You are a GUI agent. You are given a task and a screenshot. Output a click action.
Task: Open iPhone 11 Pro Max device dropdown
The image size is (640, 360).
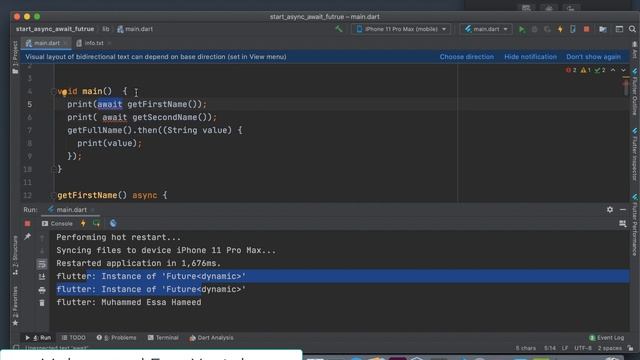pyautogui.click(x=401, y=29)
